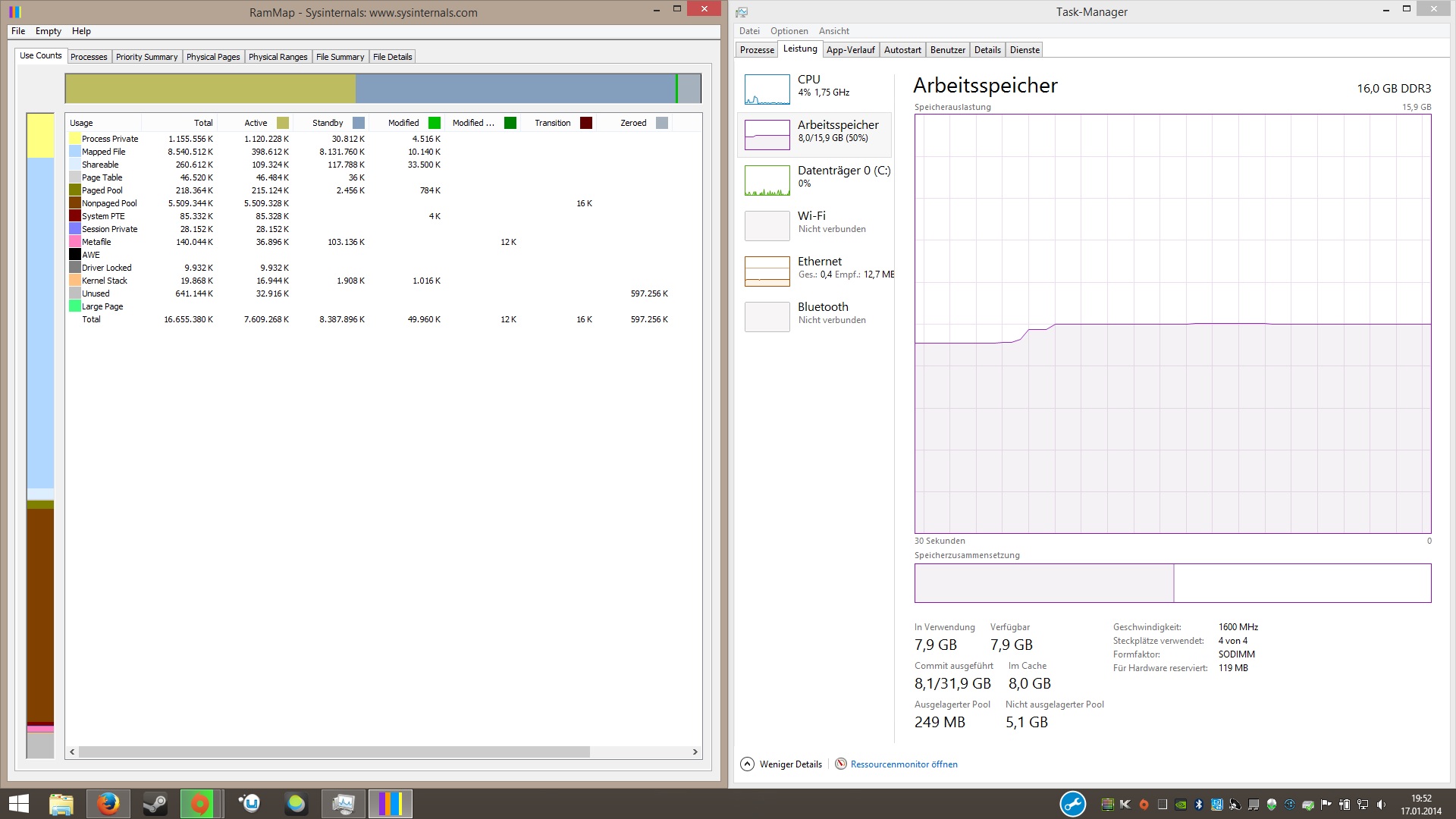
Task: Open Firefox from the taskbar
Action: pos(108,804)
